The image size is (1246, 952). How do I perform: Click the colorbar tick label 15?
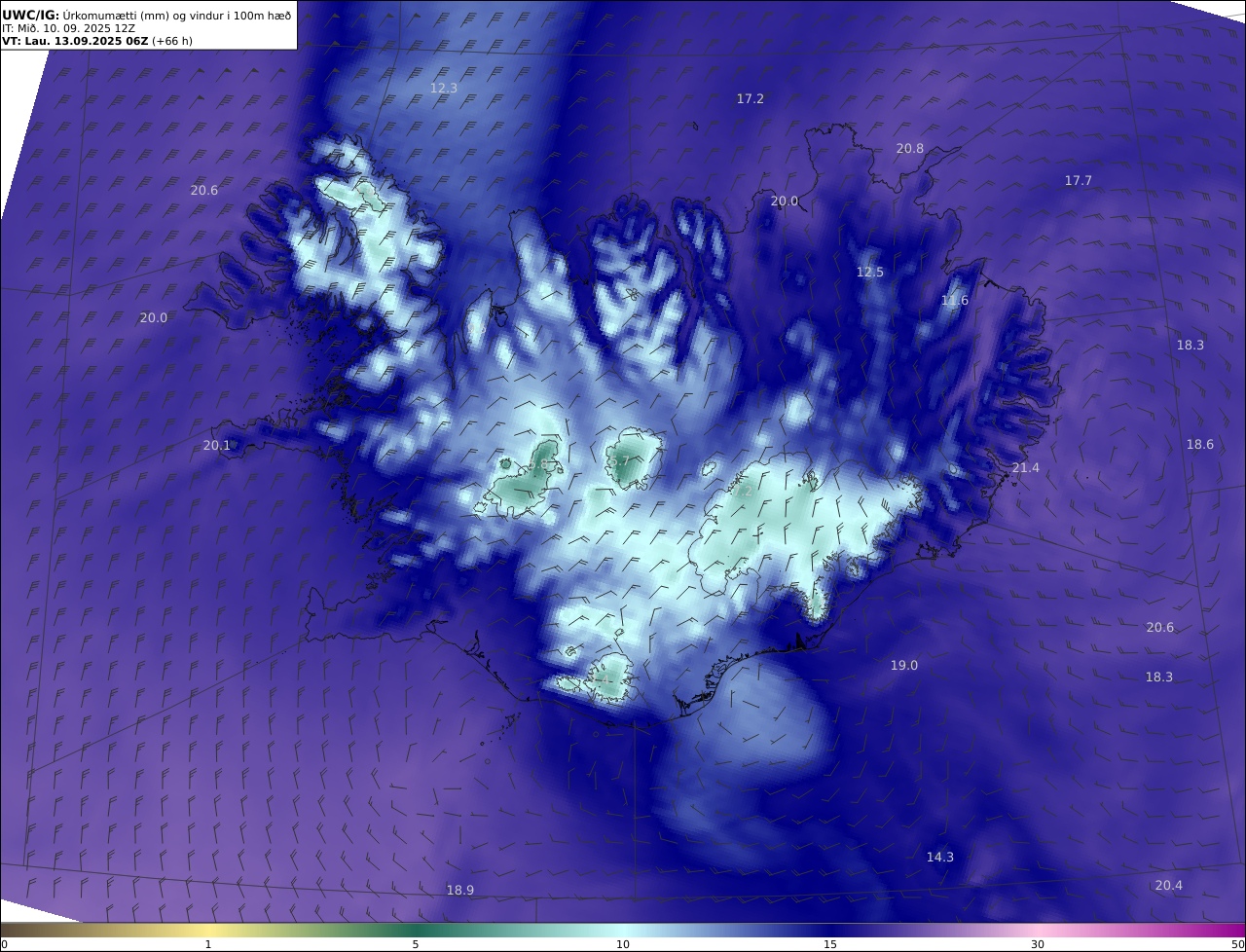pos(830,944)
